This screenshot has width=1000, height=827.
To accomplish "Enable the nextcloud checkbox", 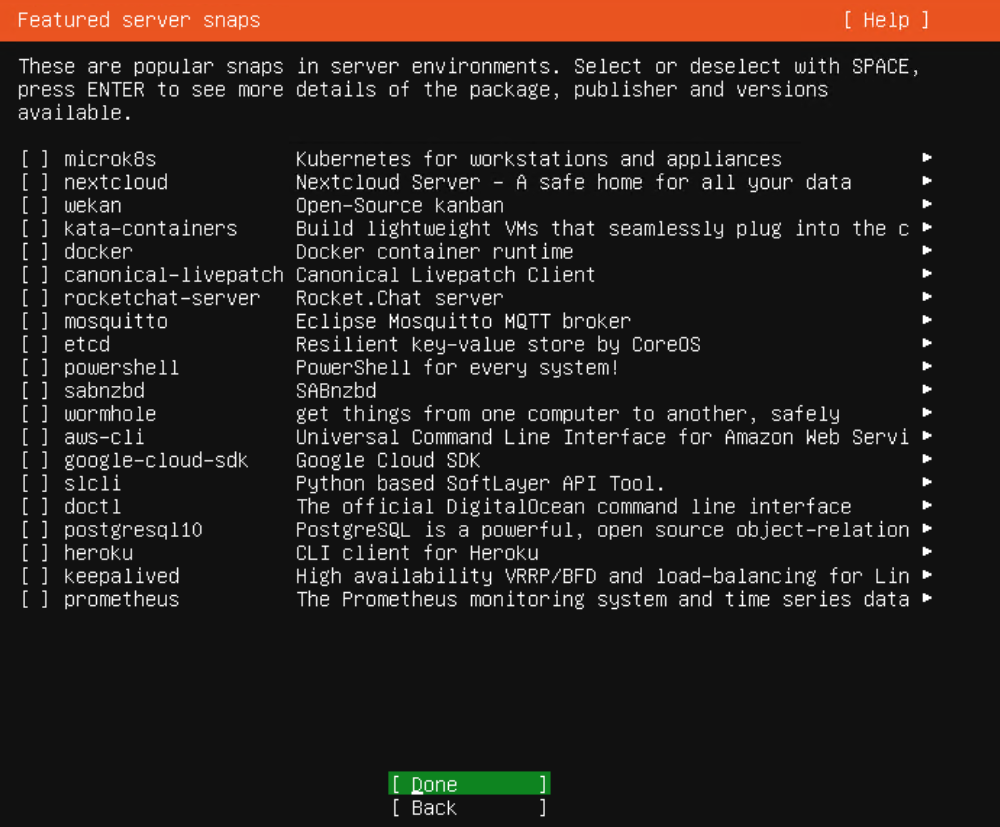I will click(35, 182).
